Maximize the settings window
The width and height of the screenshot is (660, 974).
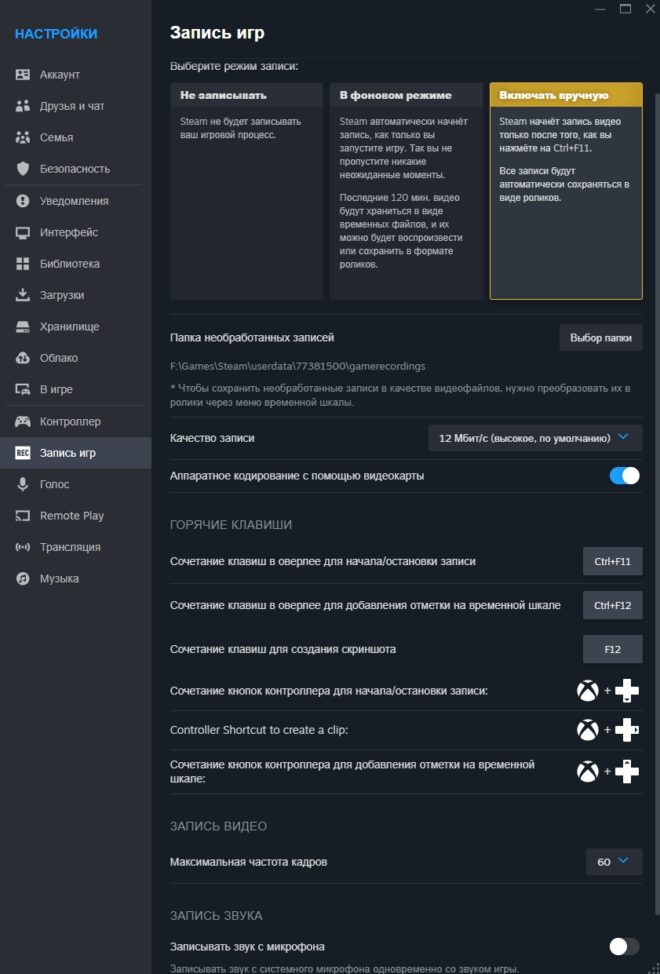625,9
